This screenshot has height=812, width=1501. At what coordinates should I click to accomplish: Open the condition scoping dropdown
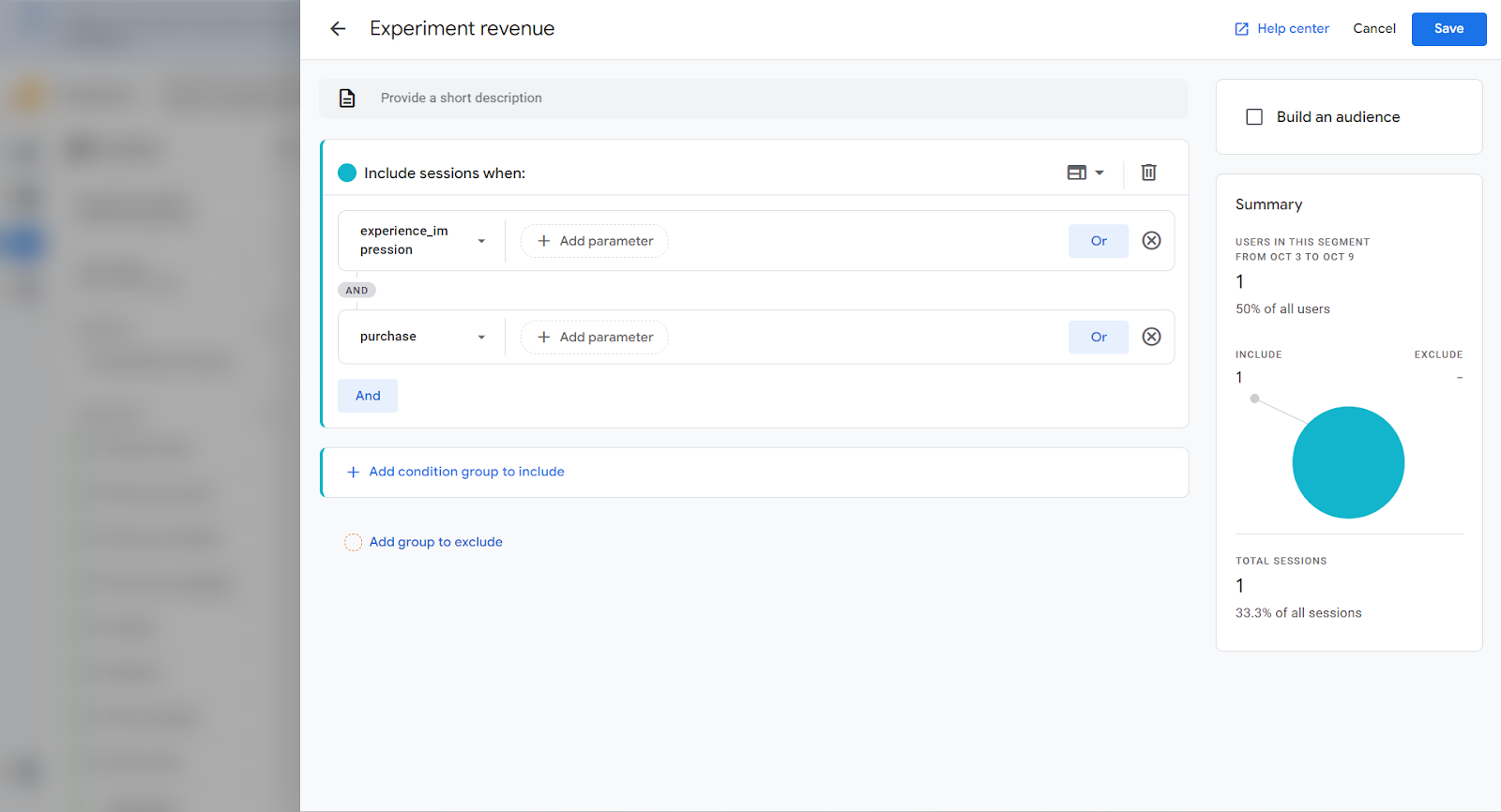(1085, 173)
